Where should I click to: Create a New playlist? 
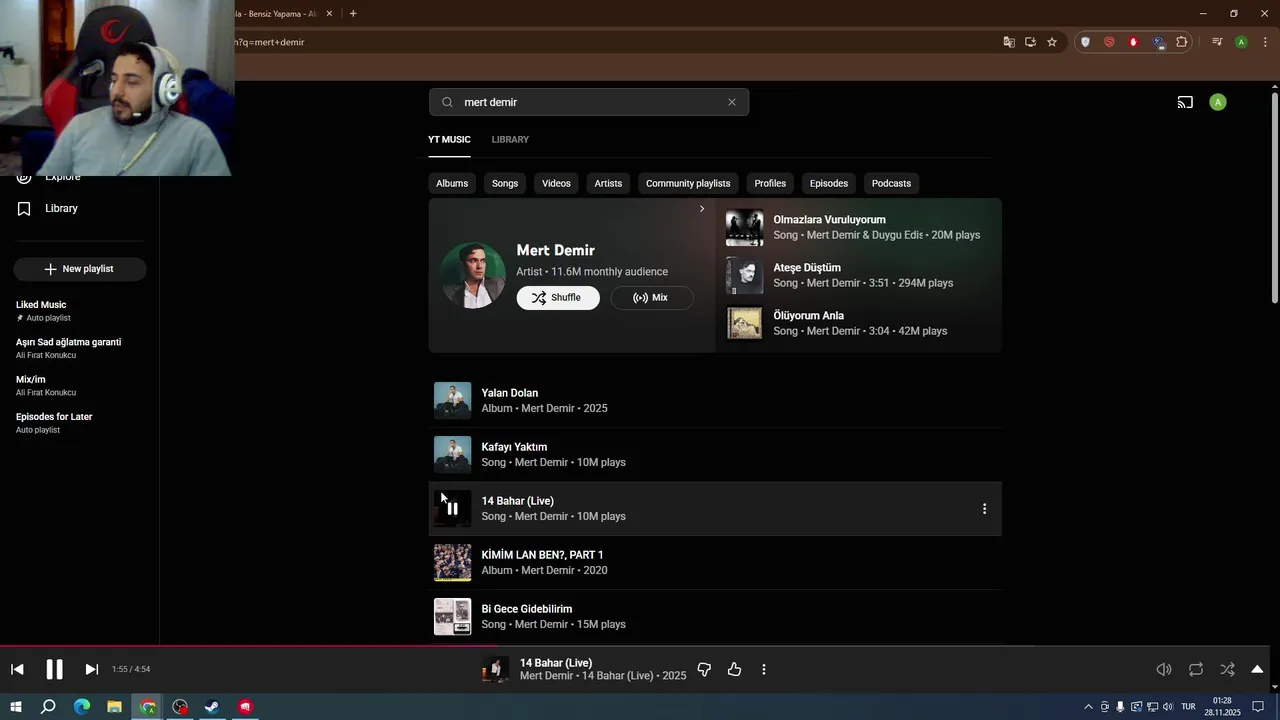pos(80,269)
